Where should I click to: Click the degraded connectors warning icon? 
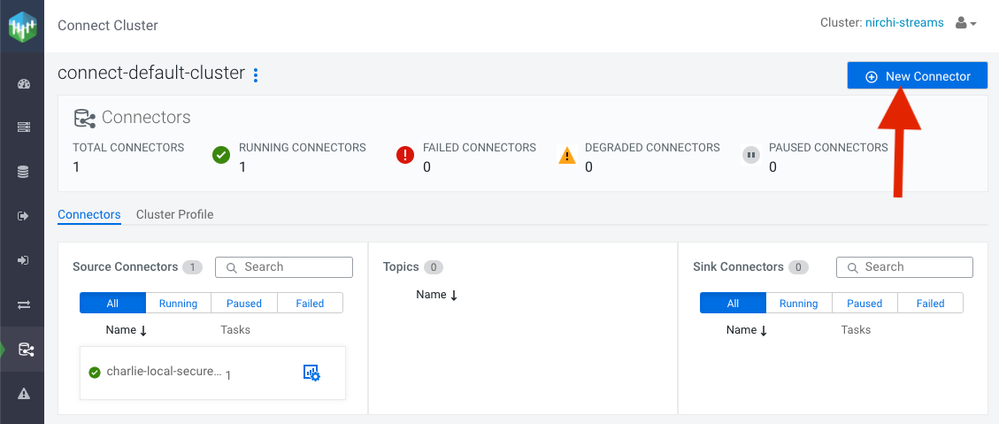tap(567, 156)
